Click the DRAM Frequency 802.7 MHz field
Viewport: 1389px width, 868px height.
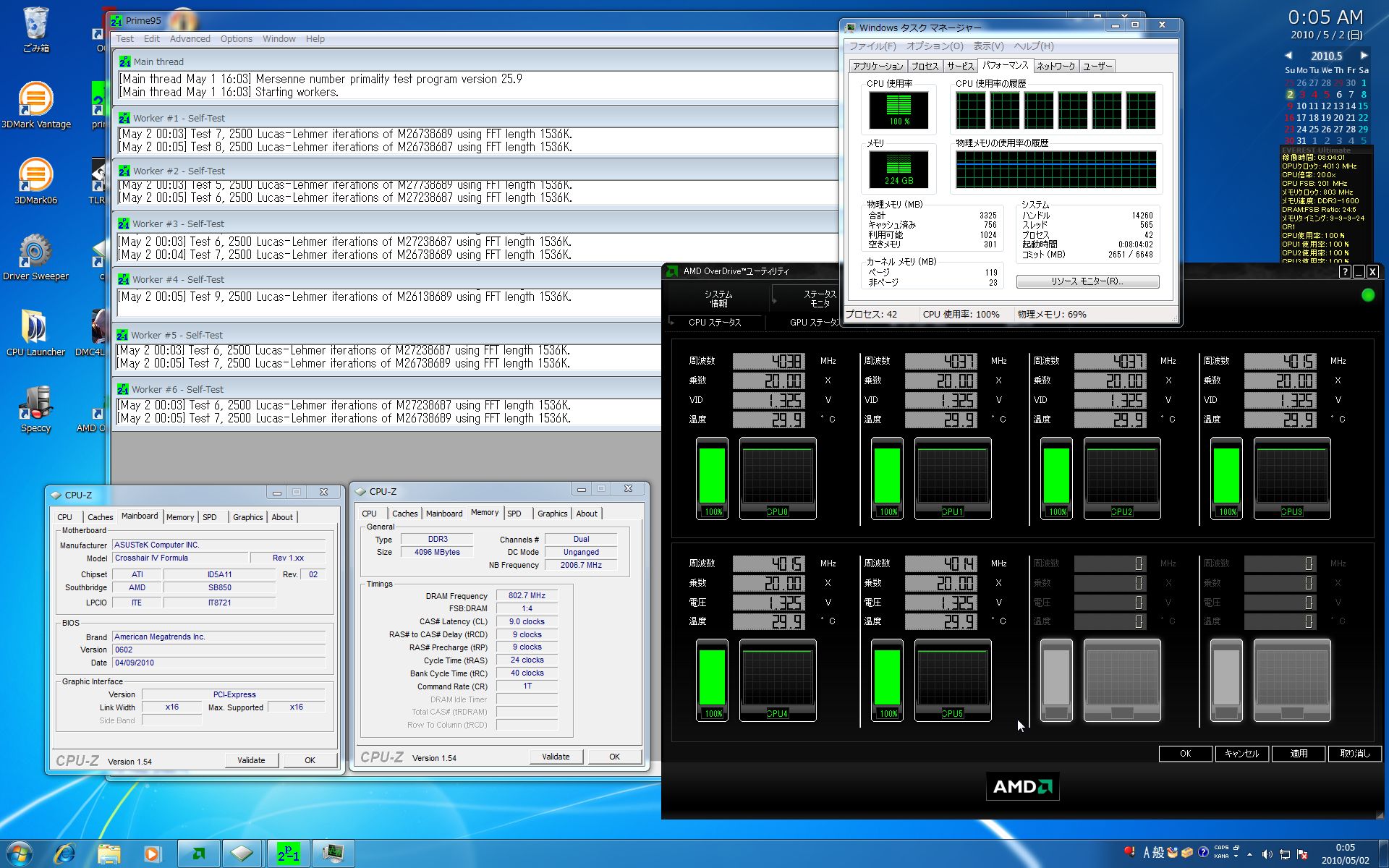click(527, 596)
